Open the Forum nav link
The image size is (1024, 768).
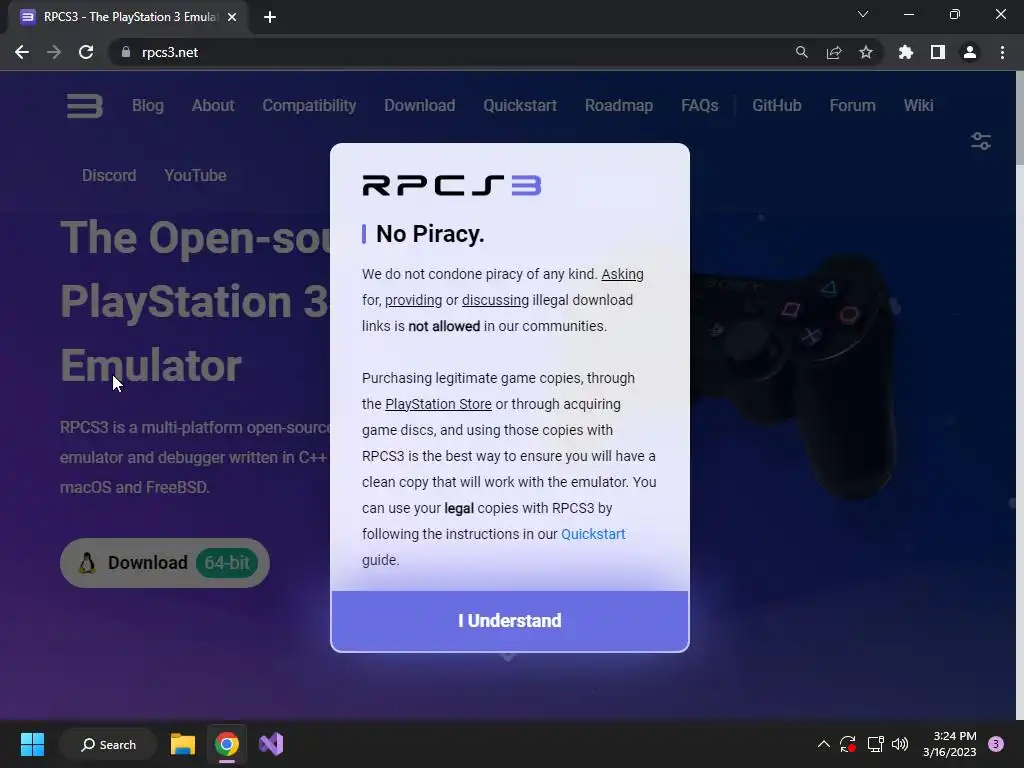coord(852,105)
